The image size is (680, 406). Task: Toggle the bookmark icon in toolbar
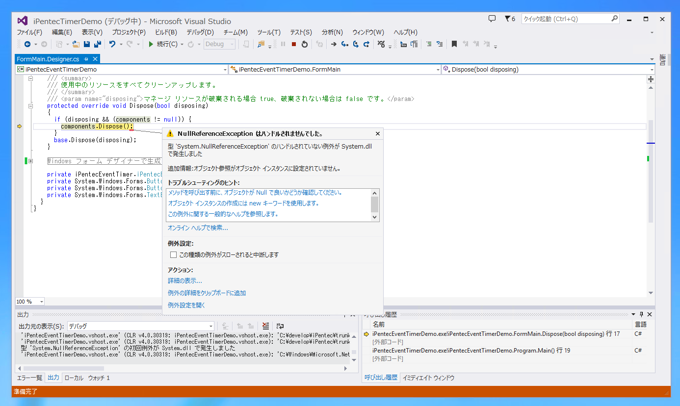tap(454, 44)
